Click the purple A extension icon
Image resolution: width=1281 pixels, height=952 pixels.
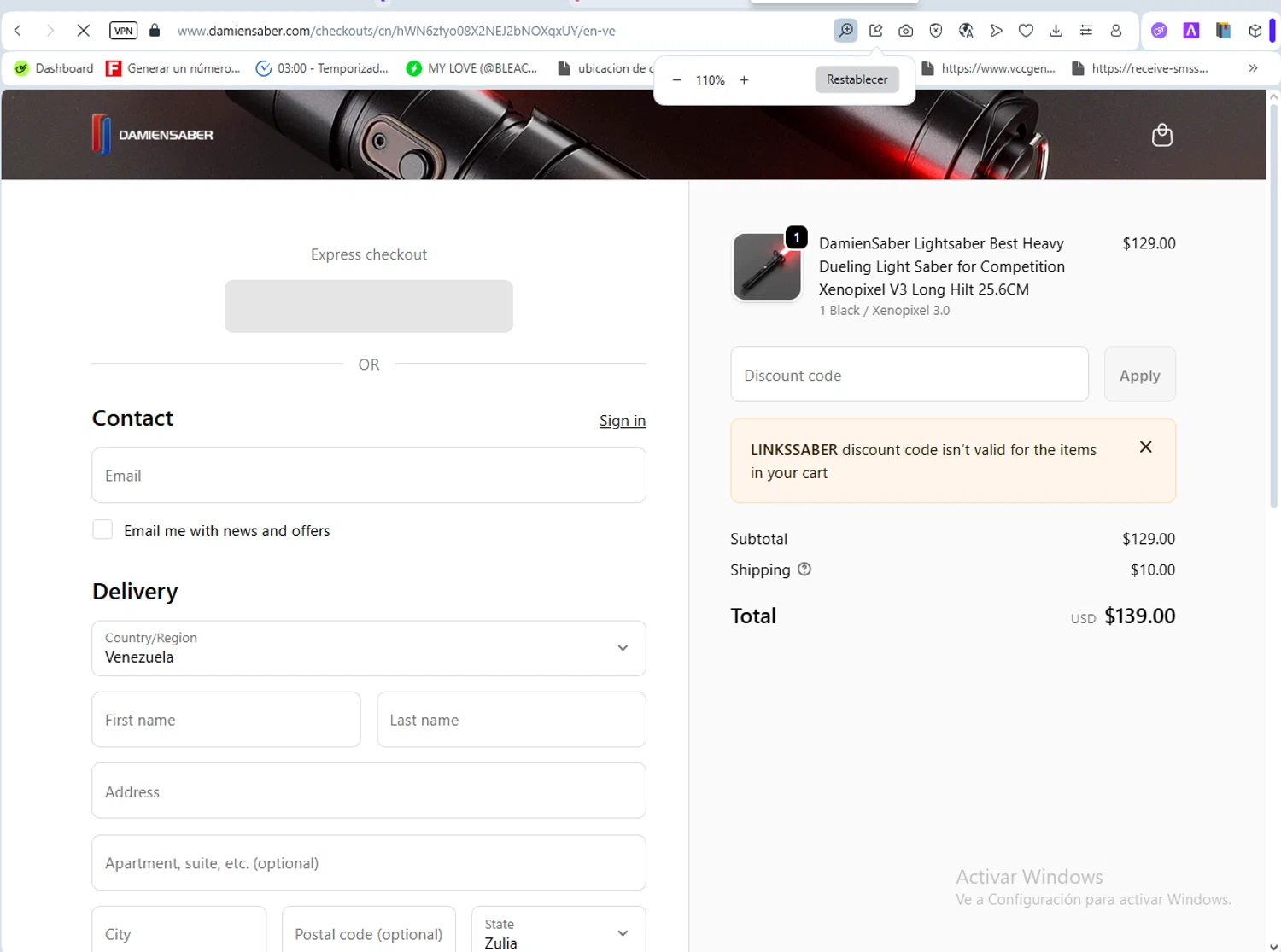(x=1191, y=31)
